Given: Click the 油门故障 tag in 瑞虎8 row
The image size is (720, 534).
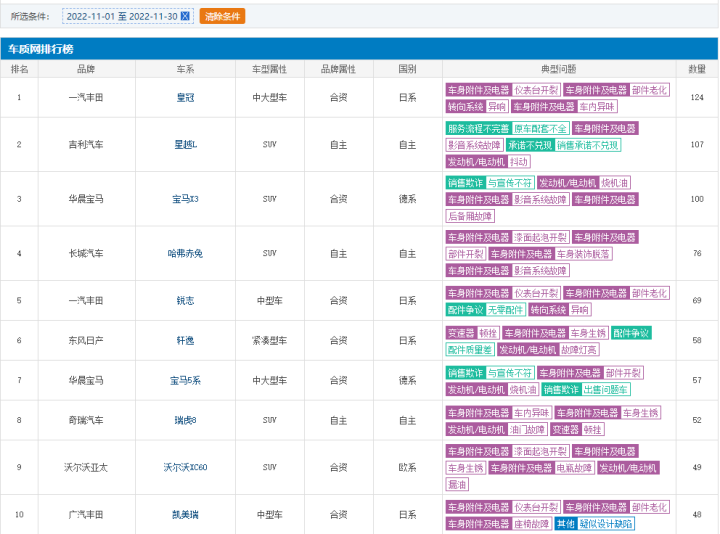Looking at the screenshot, I should pyautogui.click(x=527, y=430).
